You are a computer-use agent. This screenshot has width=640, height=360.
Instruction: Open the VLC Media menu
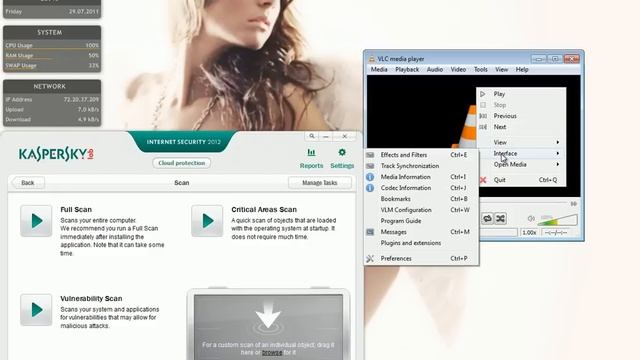point(379,69)
